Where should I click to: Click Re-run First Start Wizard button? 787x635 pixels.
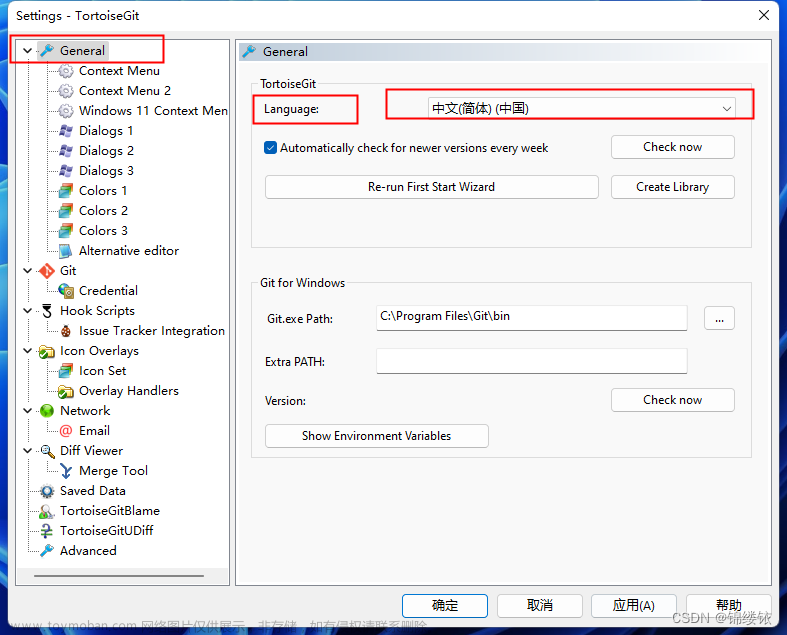(432, 187)
